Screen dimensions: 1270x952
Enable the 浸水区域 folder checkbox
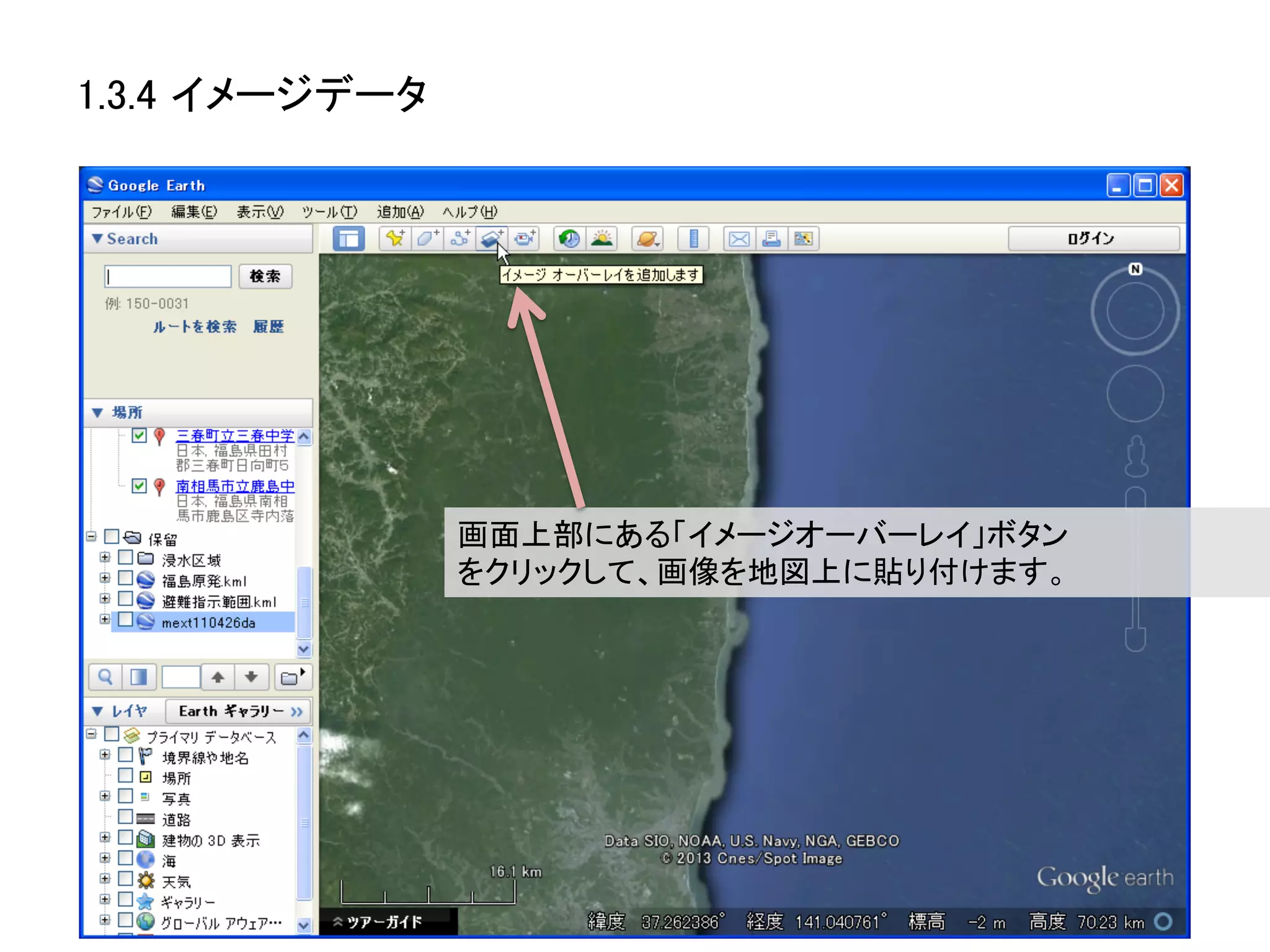point(125,557)
